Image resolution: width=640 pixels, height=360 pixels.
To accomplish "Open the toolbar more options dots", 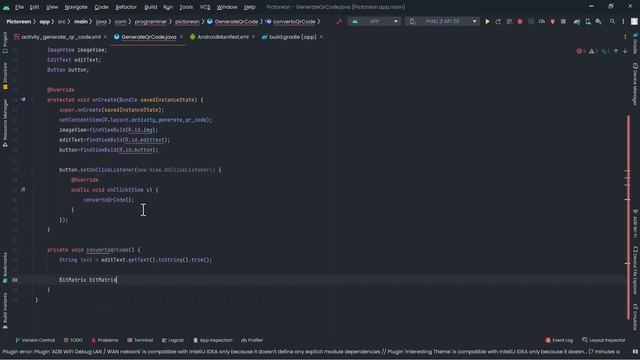I will [x=623, y=21].
